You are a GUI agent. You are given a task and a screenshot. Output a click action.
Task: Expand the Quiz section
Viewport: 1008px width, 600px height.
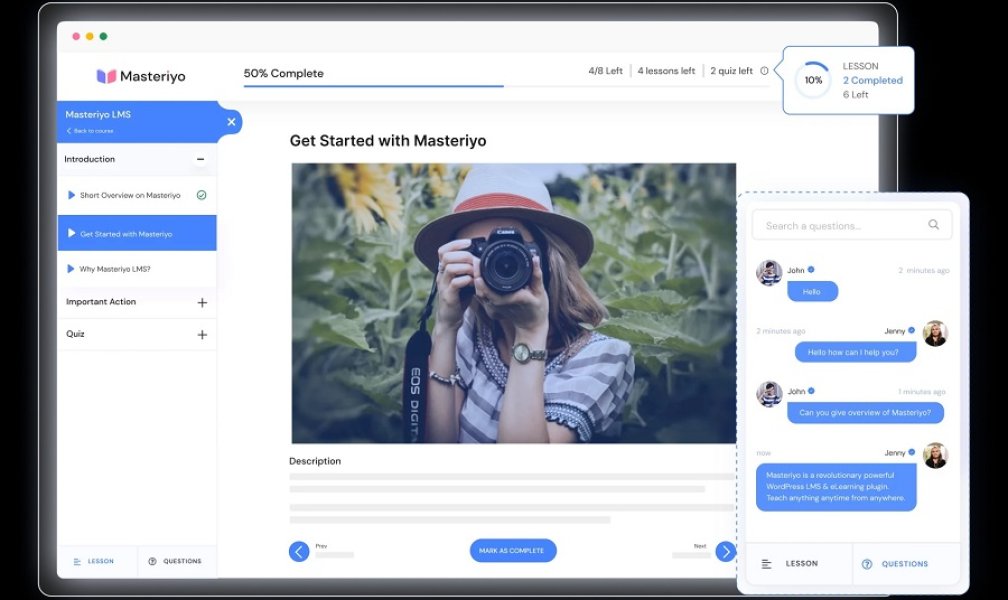[204, 333]
